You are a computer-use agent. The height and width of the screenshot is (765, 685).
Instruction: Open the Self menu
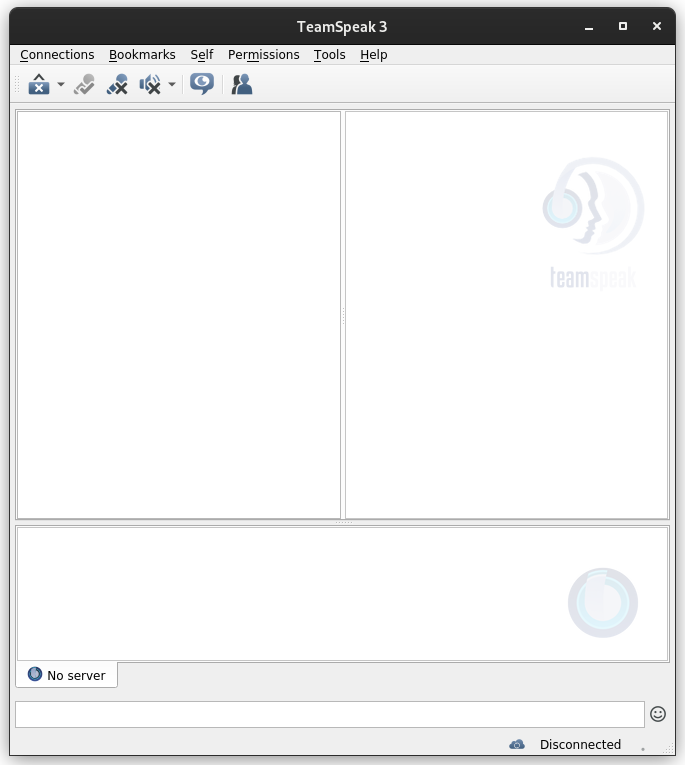pyautogui.click(x=201, y=55)
